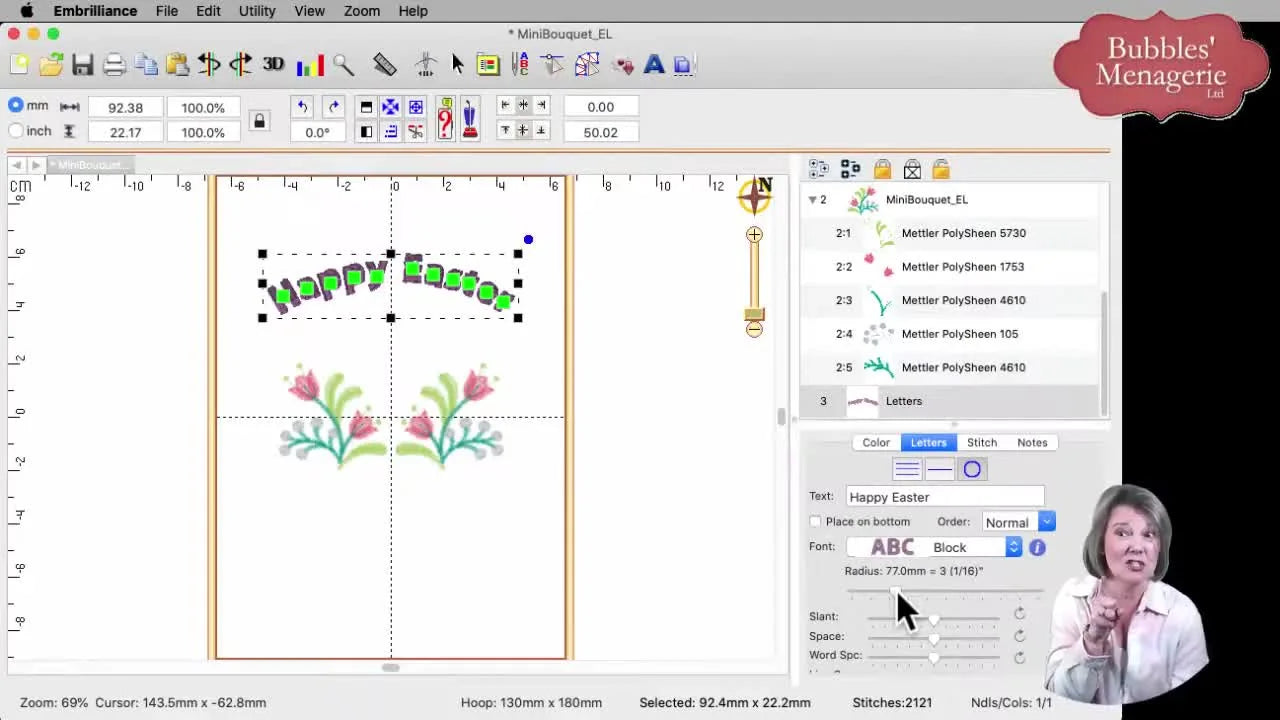Open the File menu
Image resolution: width=1280 pixels, height=720 pixels.
166,11
